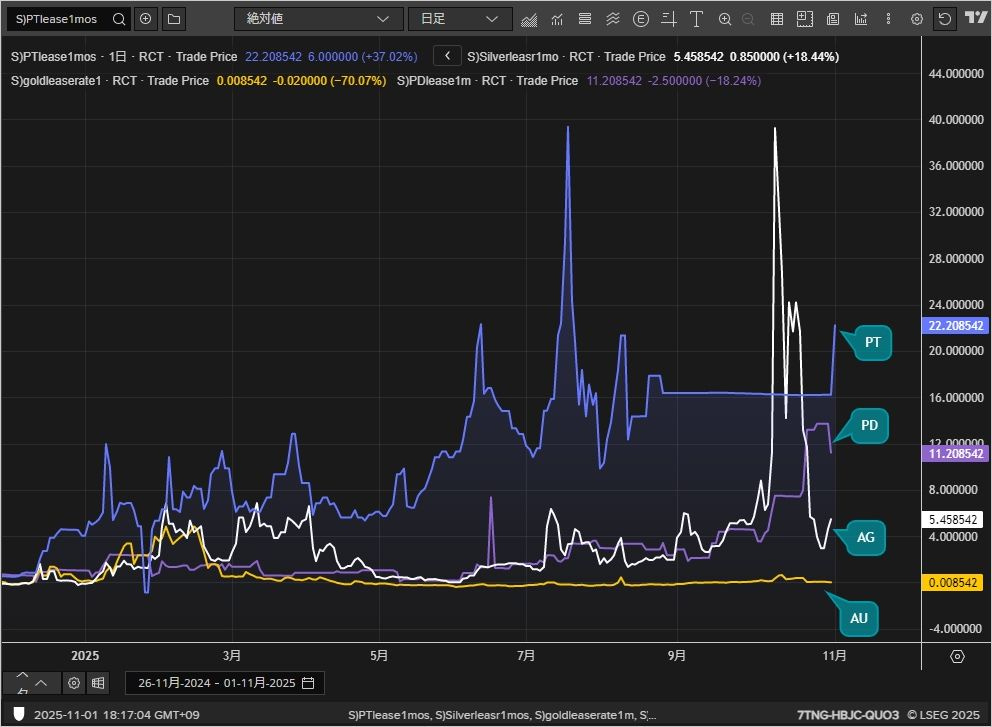This screenshot has height=727, width=992.
Task: Open the date range input field
Action: 225,683
